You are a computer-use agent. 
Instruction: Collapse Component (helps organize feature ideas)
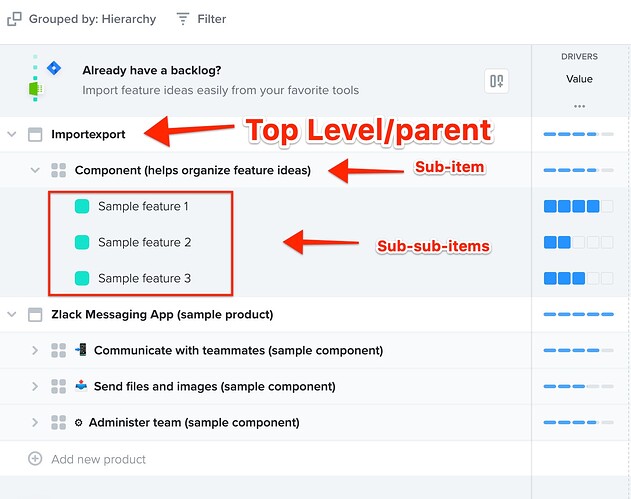[x=35, y=170]
